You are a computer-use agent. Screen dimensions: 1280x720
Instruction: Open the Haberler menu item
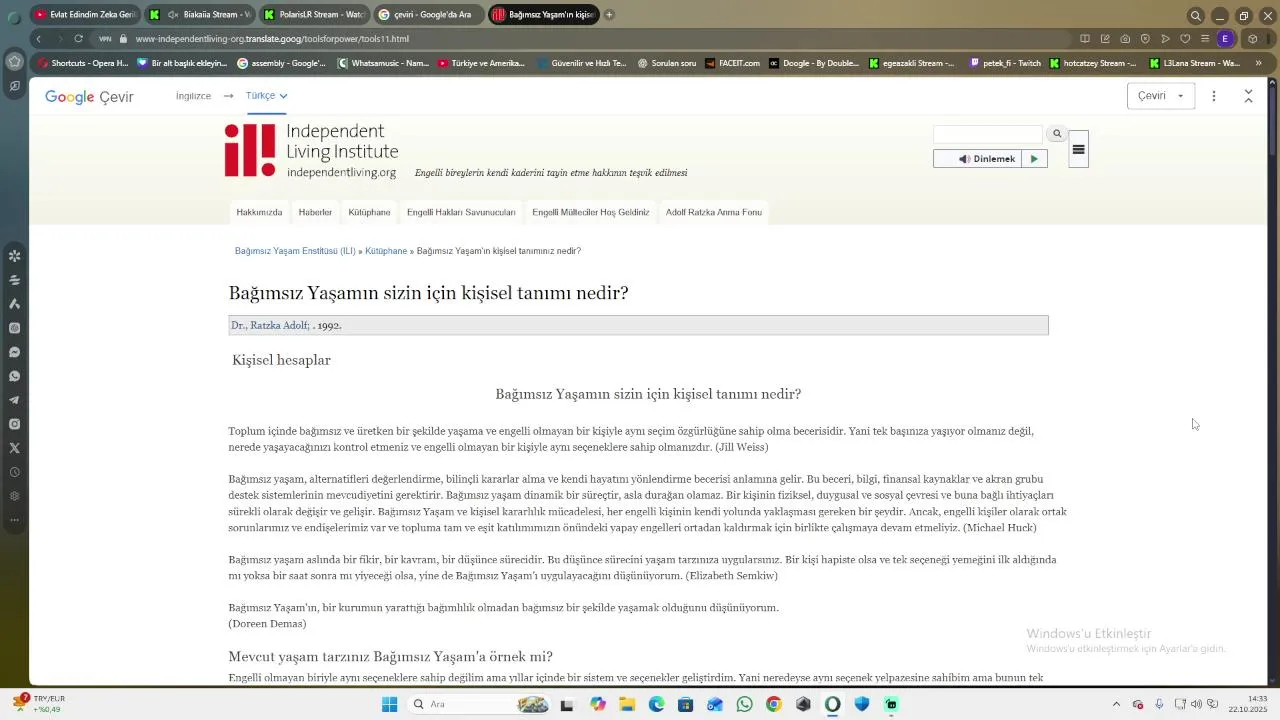pos(315,212)
